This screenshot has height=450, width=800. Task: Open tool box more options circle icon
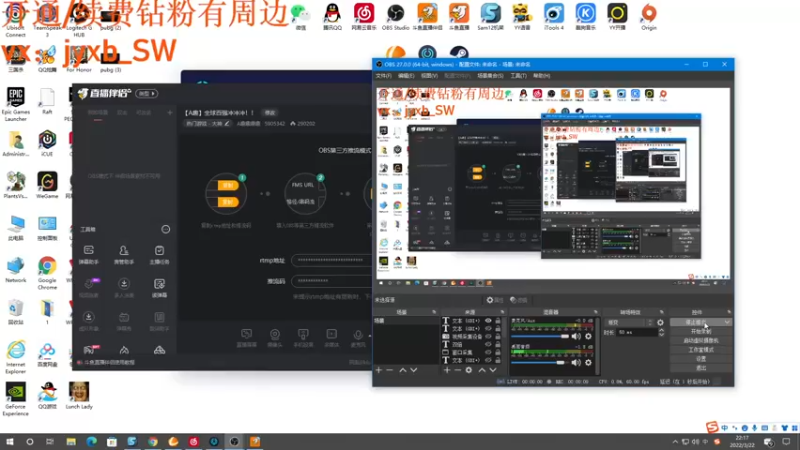(x=165, y=229)
